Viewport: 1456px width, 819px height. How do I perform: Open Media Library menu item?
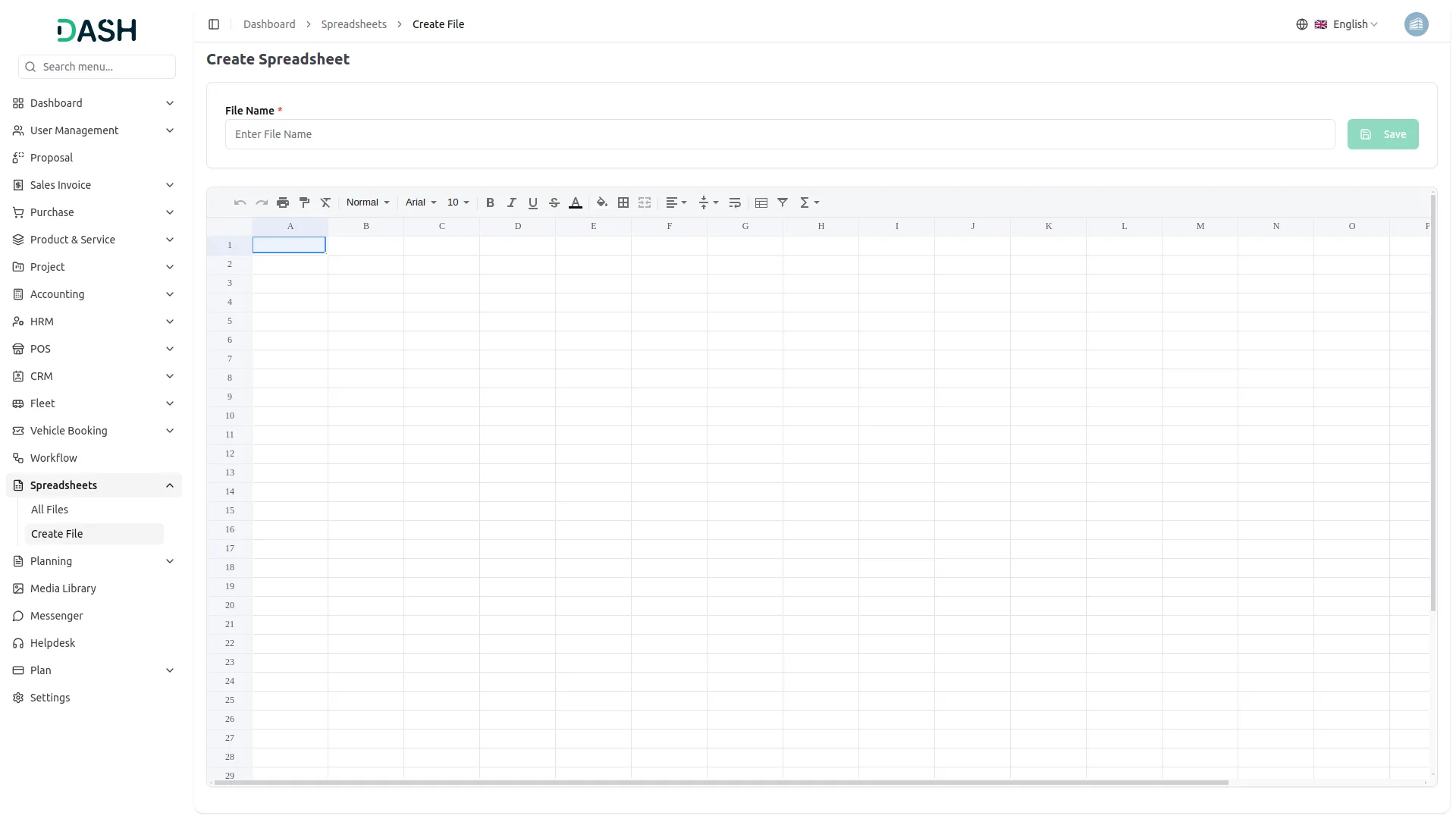click(x=94, y=588)
